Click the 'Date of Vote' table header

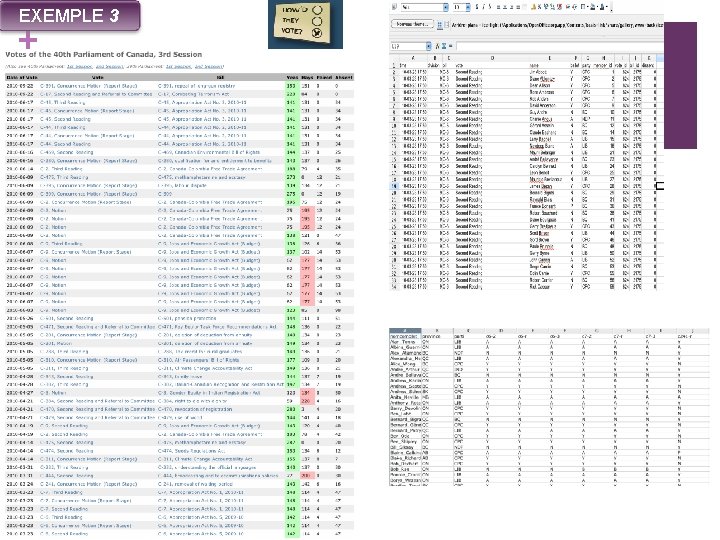coord(22,78)
